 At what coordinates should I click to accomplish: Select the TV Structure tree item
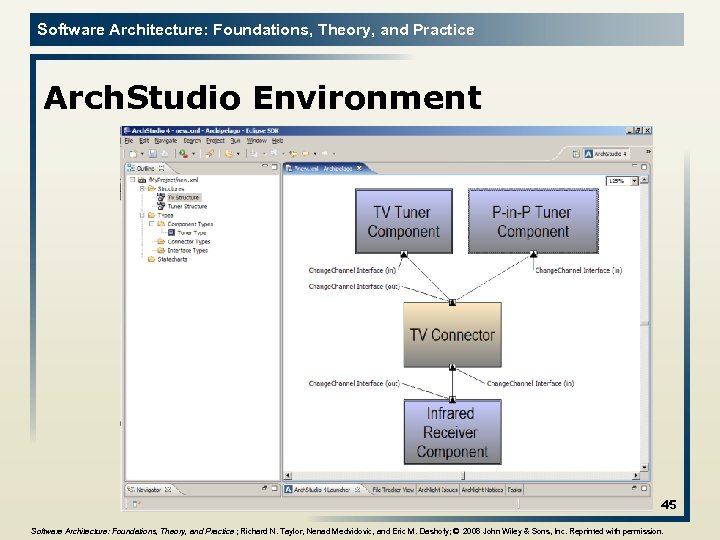(x=183, y=197)
